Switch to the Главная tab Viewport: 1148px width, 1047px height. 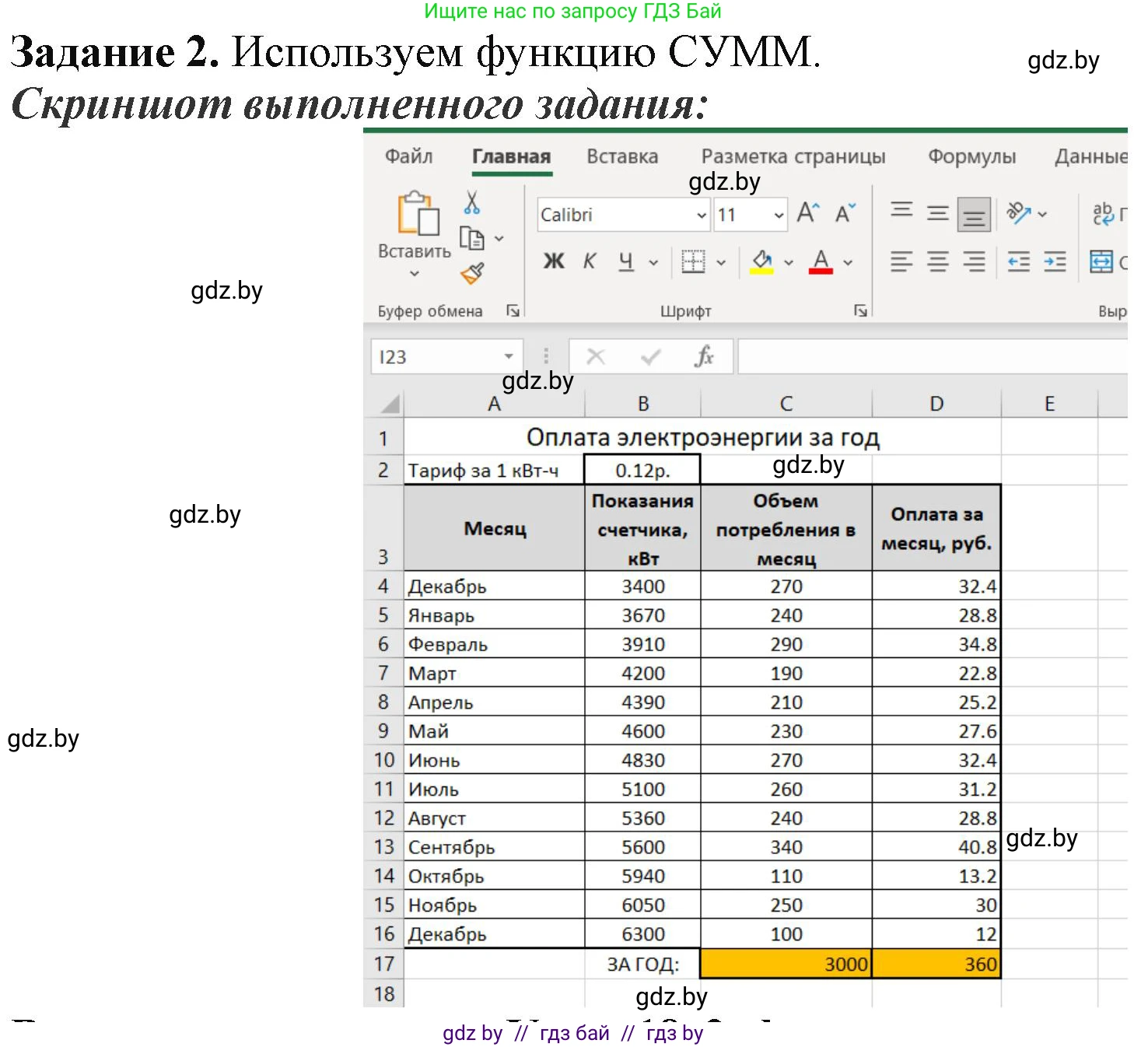512,156
